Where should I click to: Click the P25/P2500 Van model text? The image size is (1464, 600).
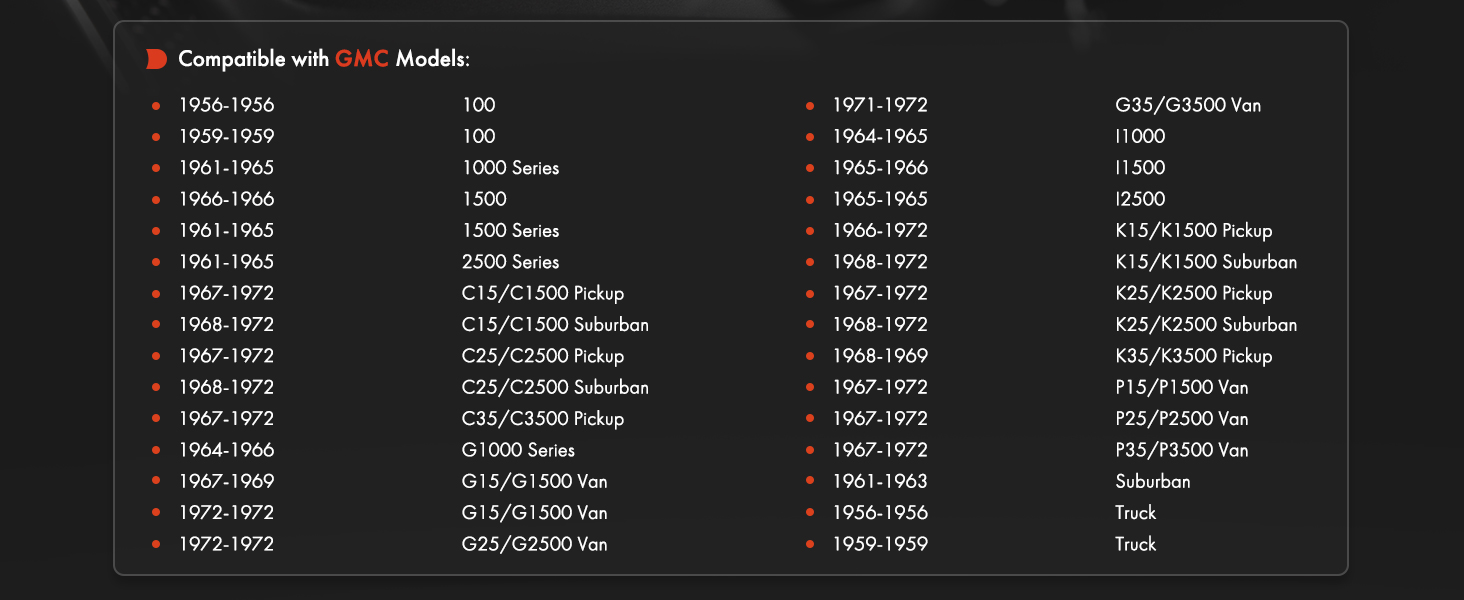[x=1182, y=419]
